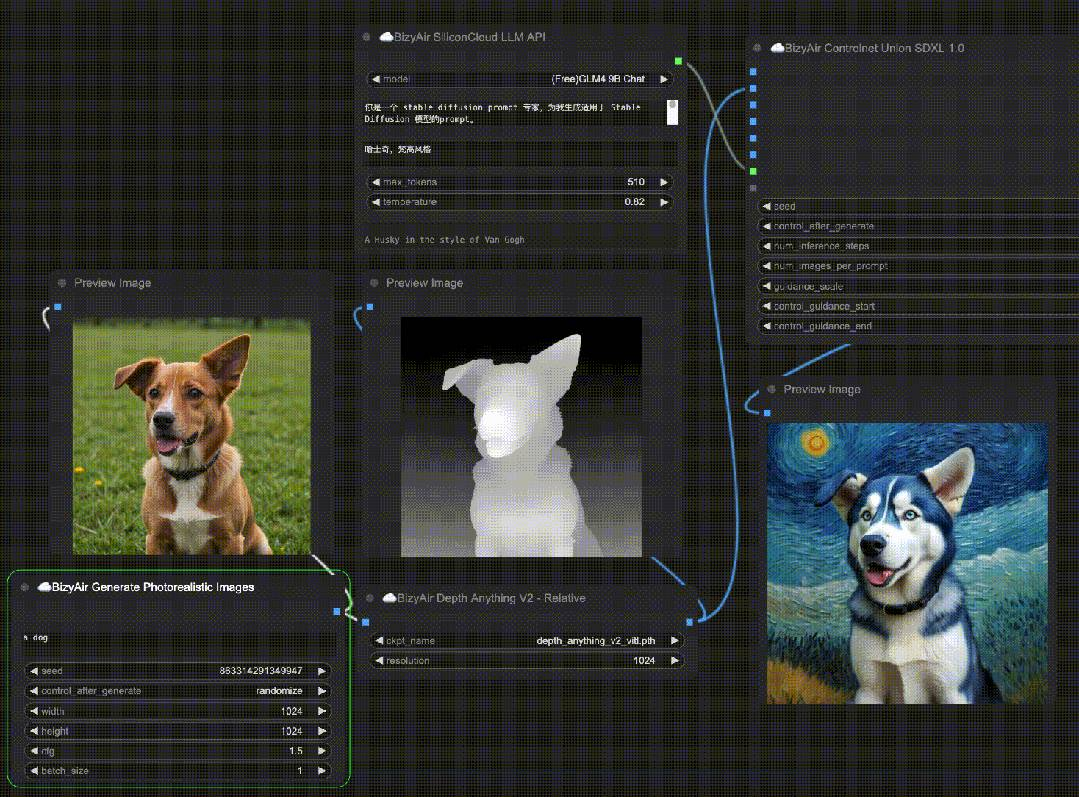1079x797 pixels.
Task: Click the 'A dog' prompt text field
Action: (x=178, y=637)
